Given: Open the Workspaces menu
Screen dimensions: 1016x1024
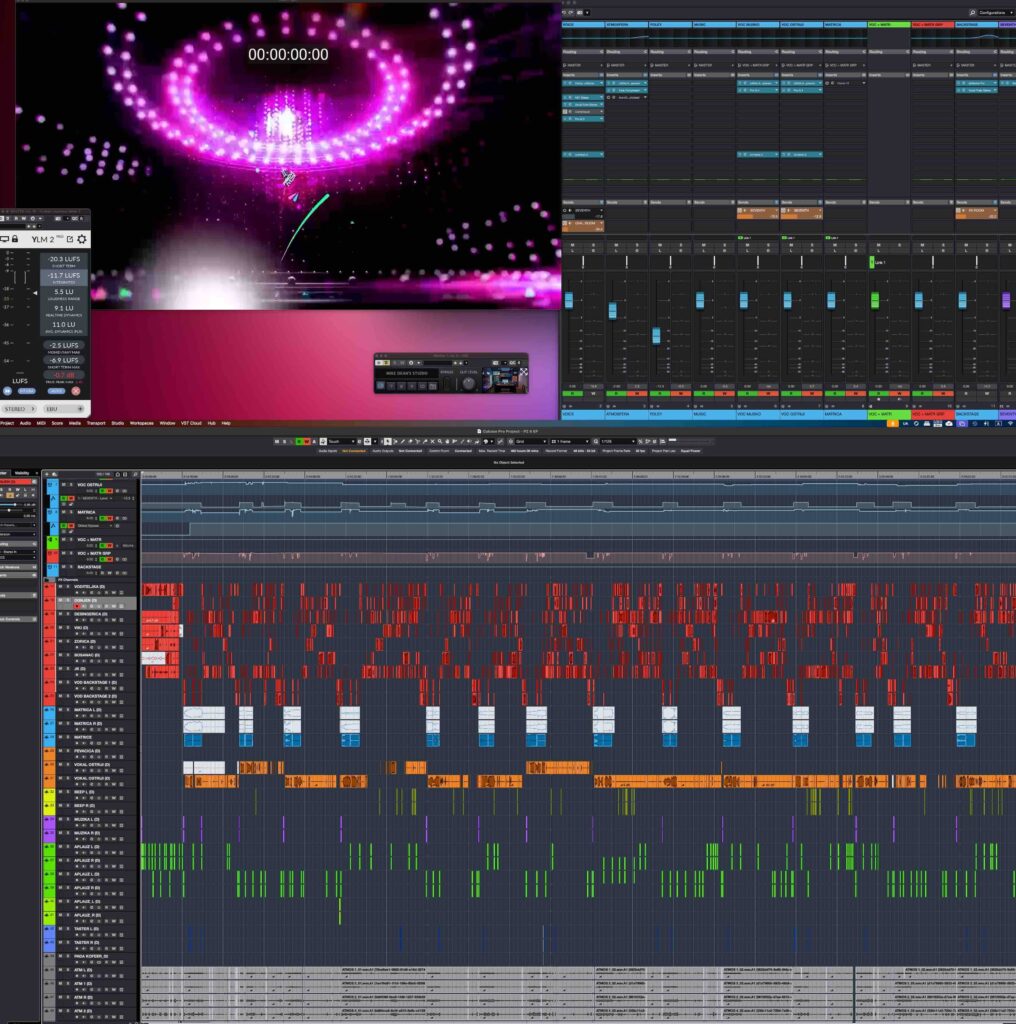Looking at the screenshot, I should coord(141,423).
